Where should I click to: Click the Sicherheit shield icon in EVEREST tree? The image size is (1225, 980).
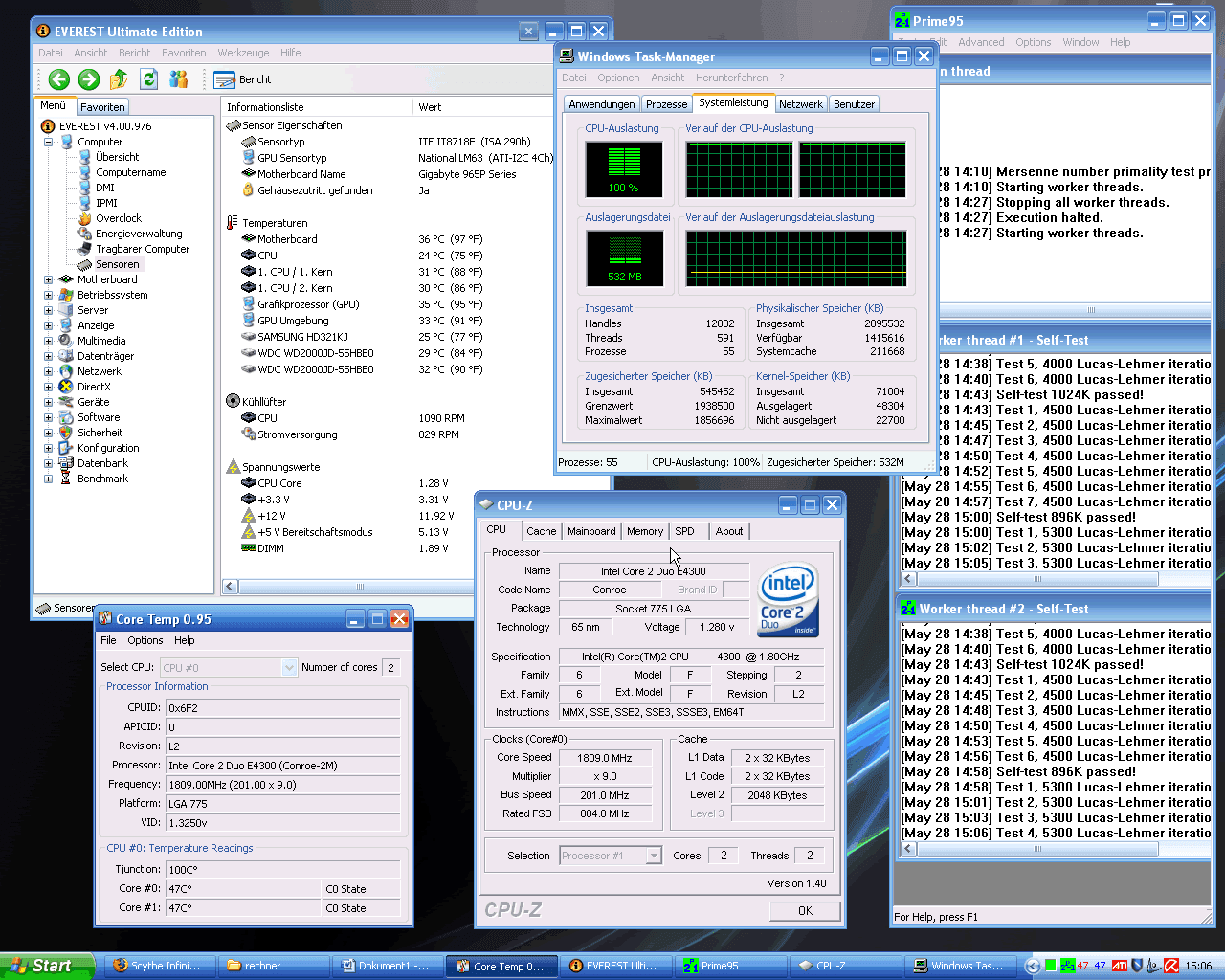click(66, 433)
